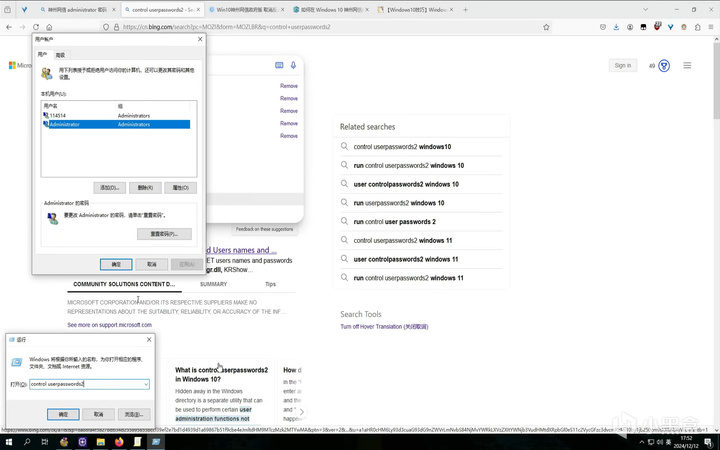The image size is (720, 450).
Task: Search related: run control user passwords 2
Action: click(x=394, y=222)
